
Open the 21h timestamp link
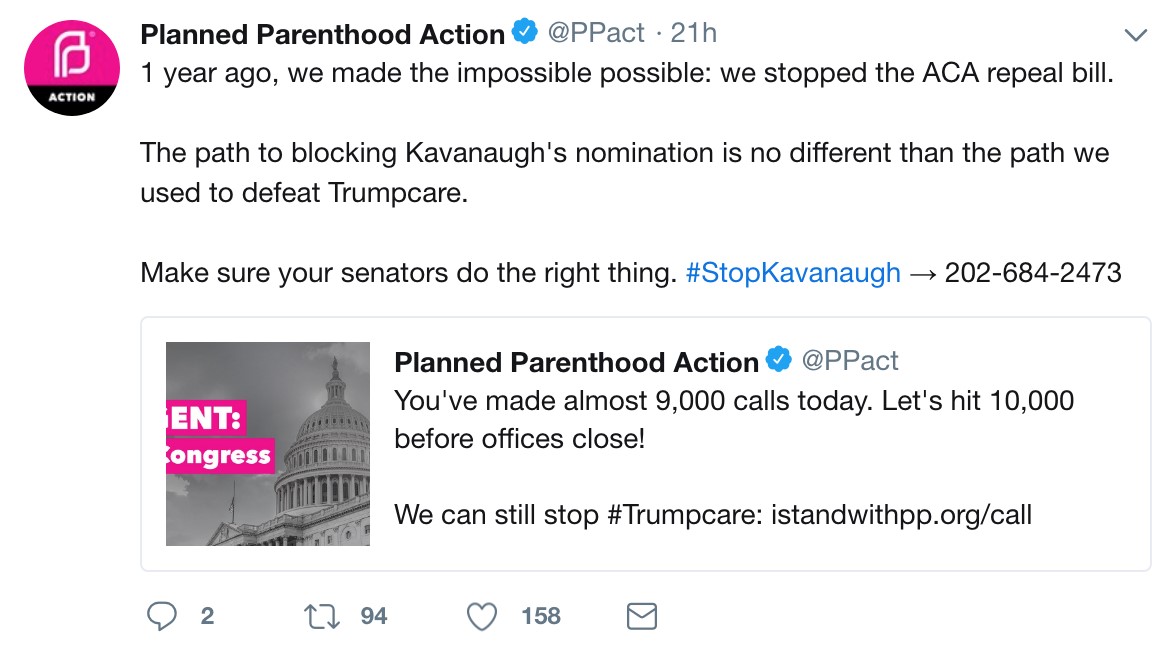point(693,33)
